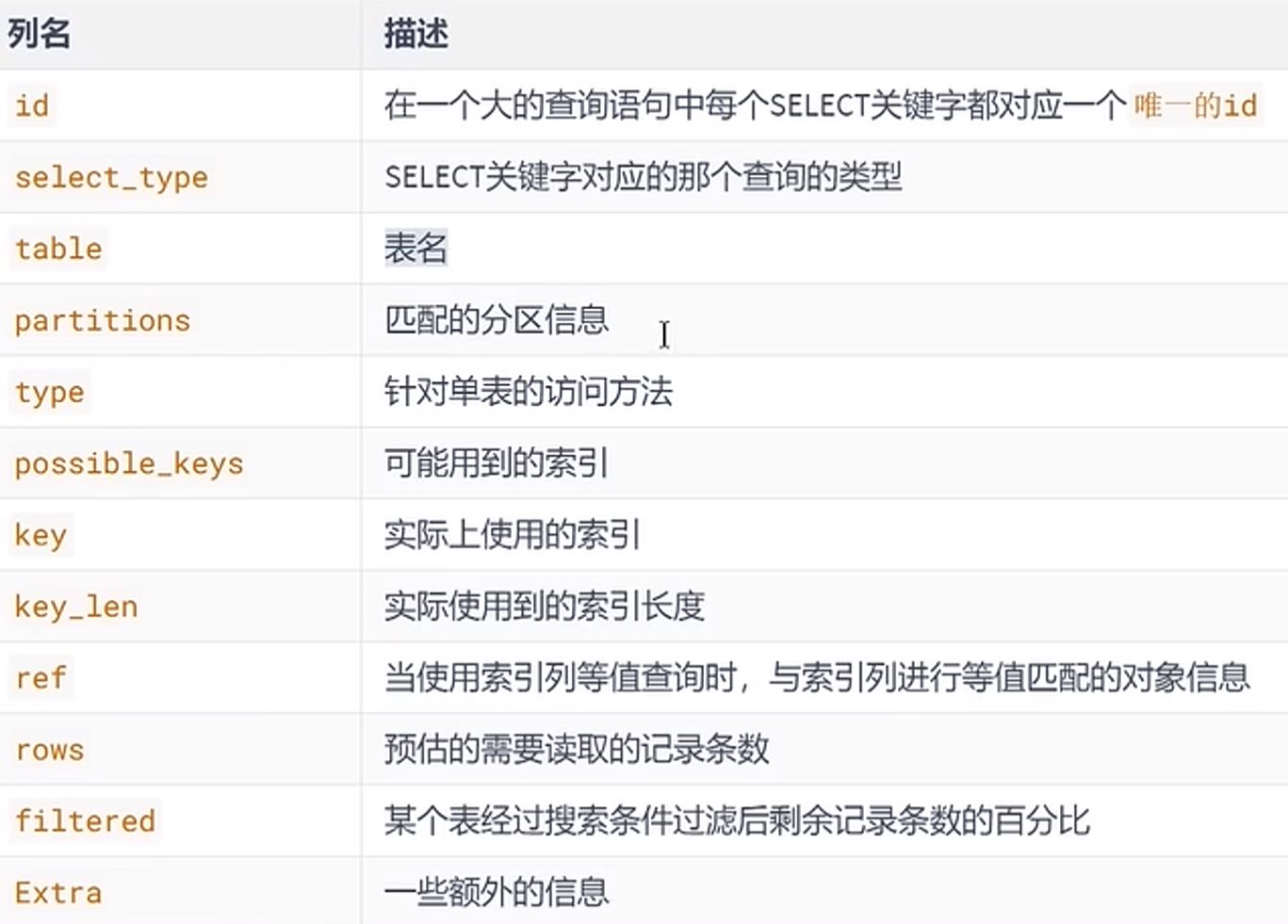Select the key_len code label
Image resolution: width=1288 pixels, height=924 pixels.
pyautogui.click(x=76, y=607)
